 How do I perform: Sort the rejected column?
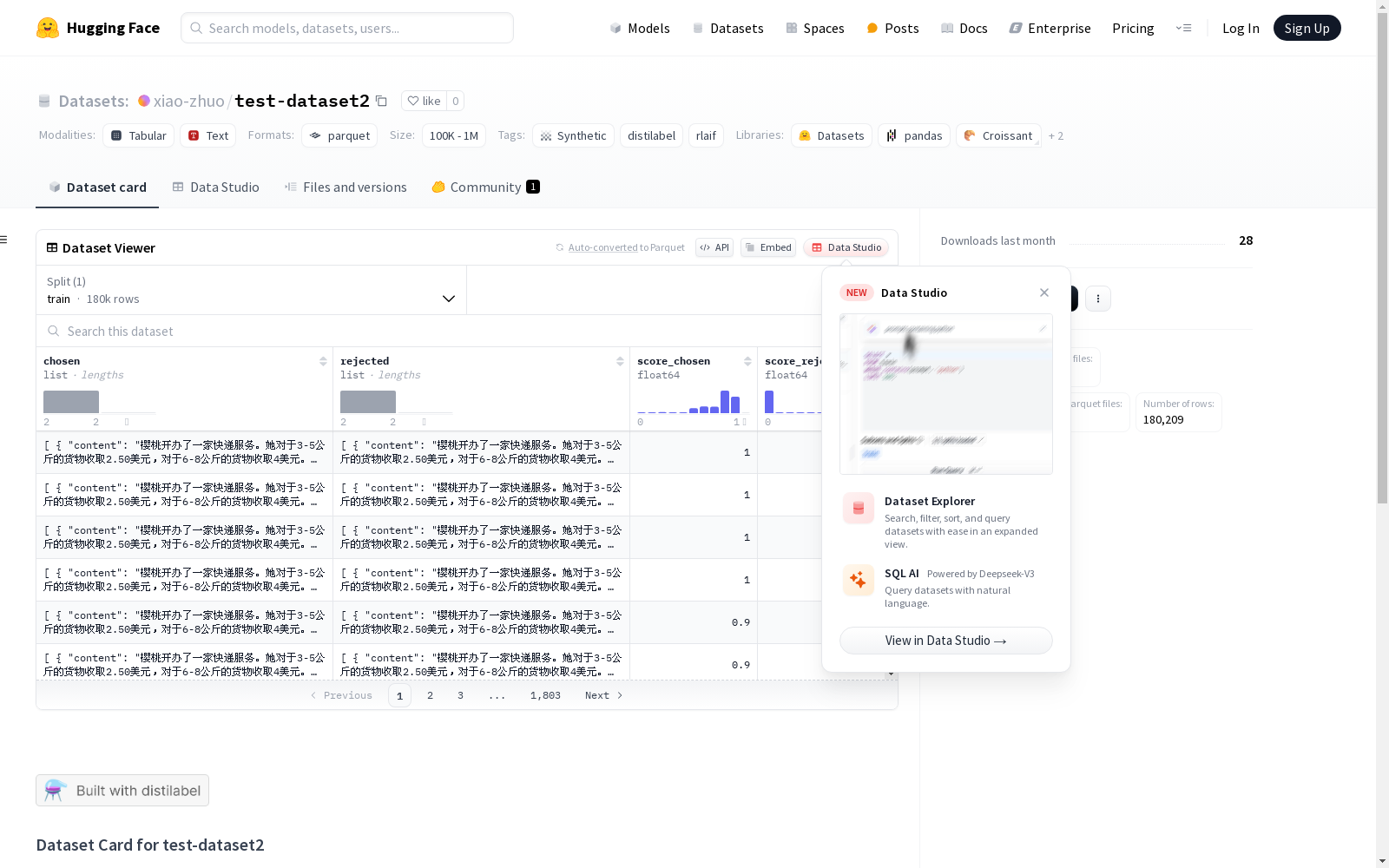(x=620, y=361)
